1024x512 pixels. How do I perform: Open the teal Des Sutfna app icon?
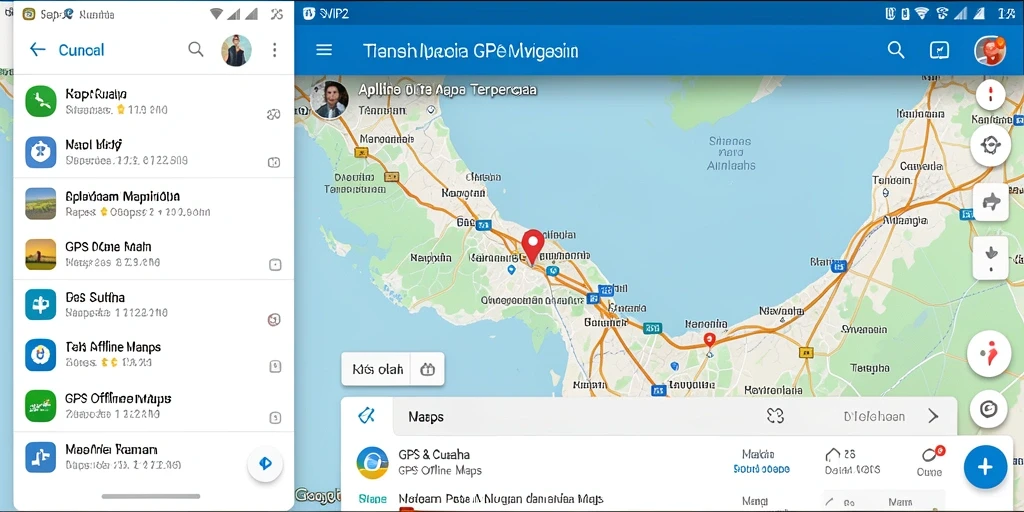40,304
